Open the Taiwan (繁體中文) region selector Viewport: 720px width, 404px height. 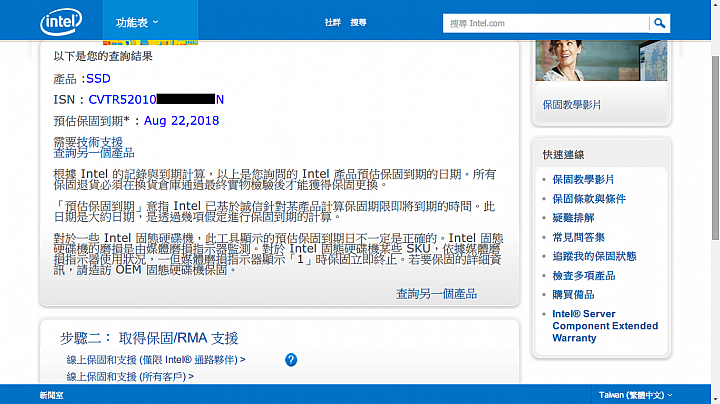[x=636, y=395]
